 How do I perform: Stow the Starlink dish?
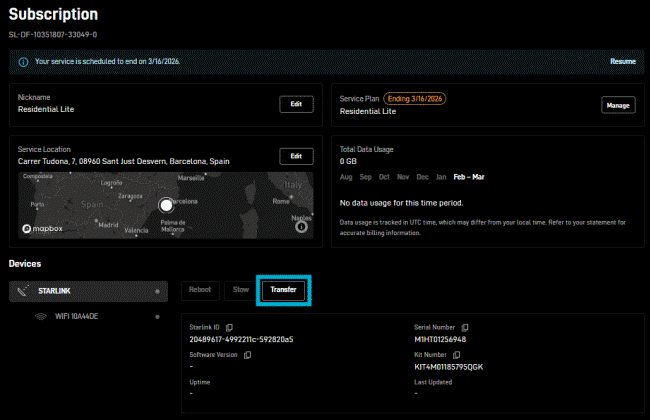[239, 290]
